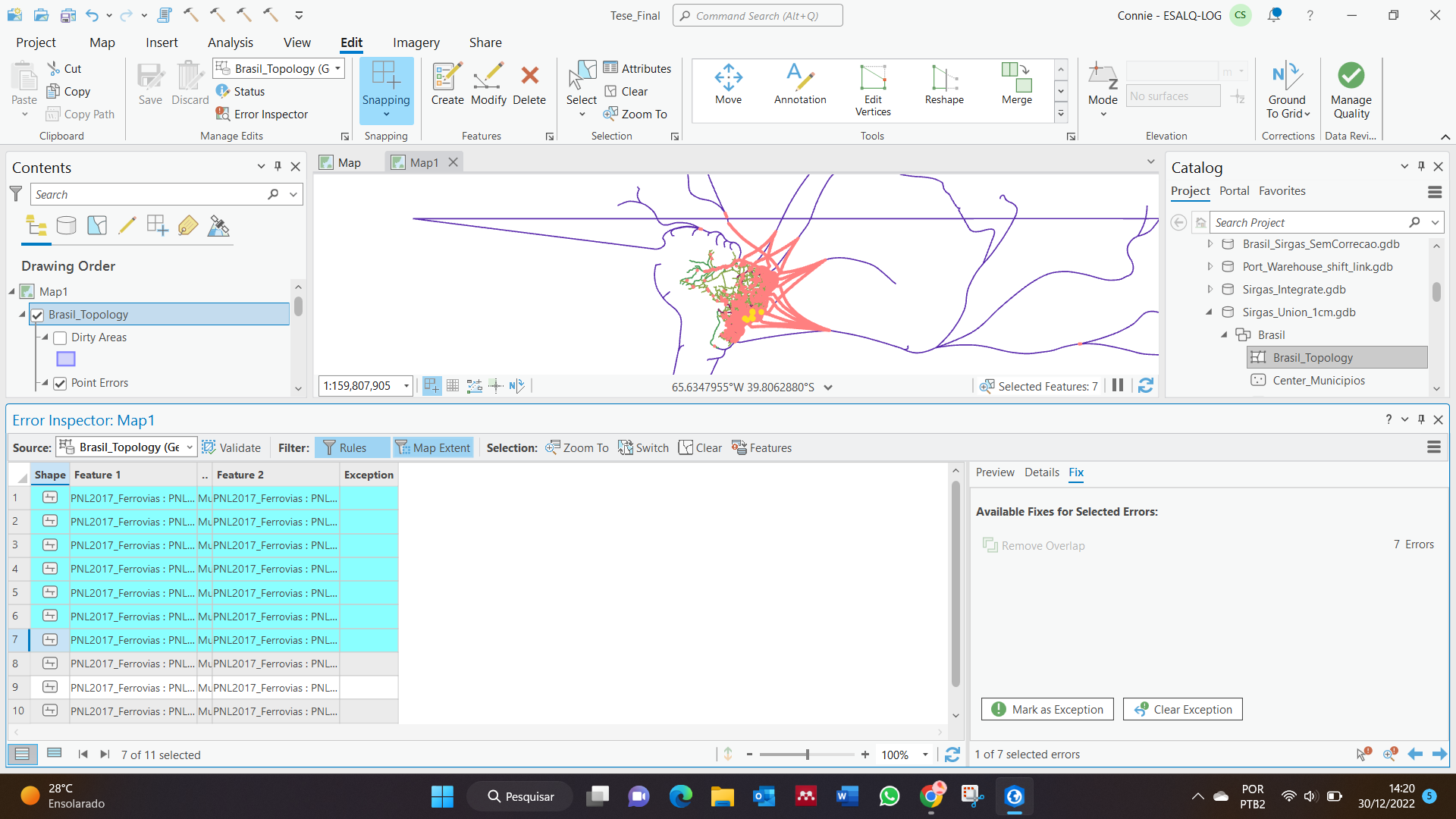Click the Contents search field
Screen dimensions: 1456x819
tap(148, 195)
